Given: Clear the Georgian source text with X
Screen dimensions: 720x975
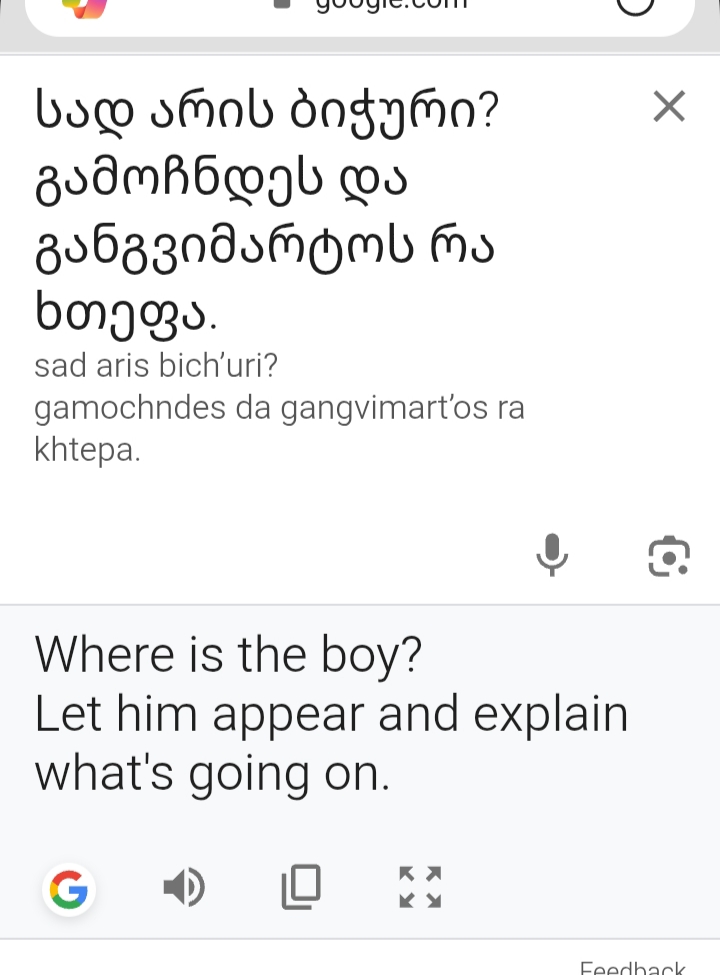Looking at the screenshot, I should point(669,106).
